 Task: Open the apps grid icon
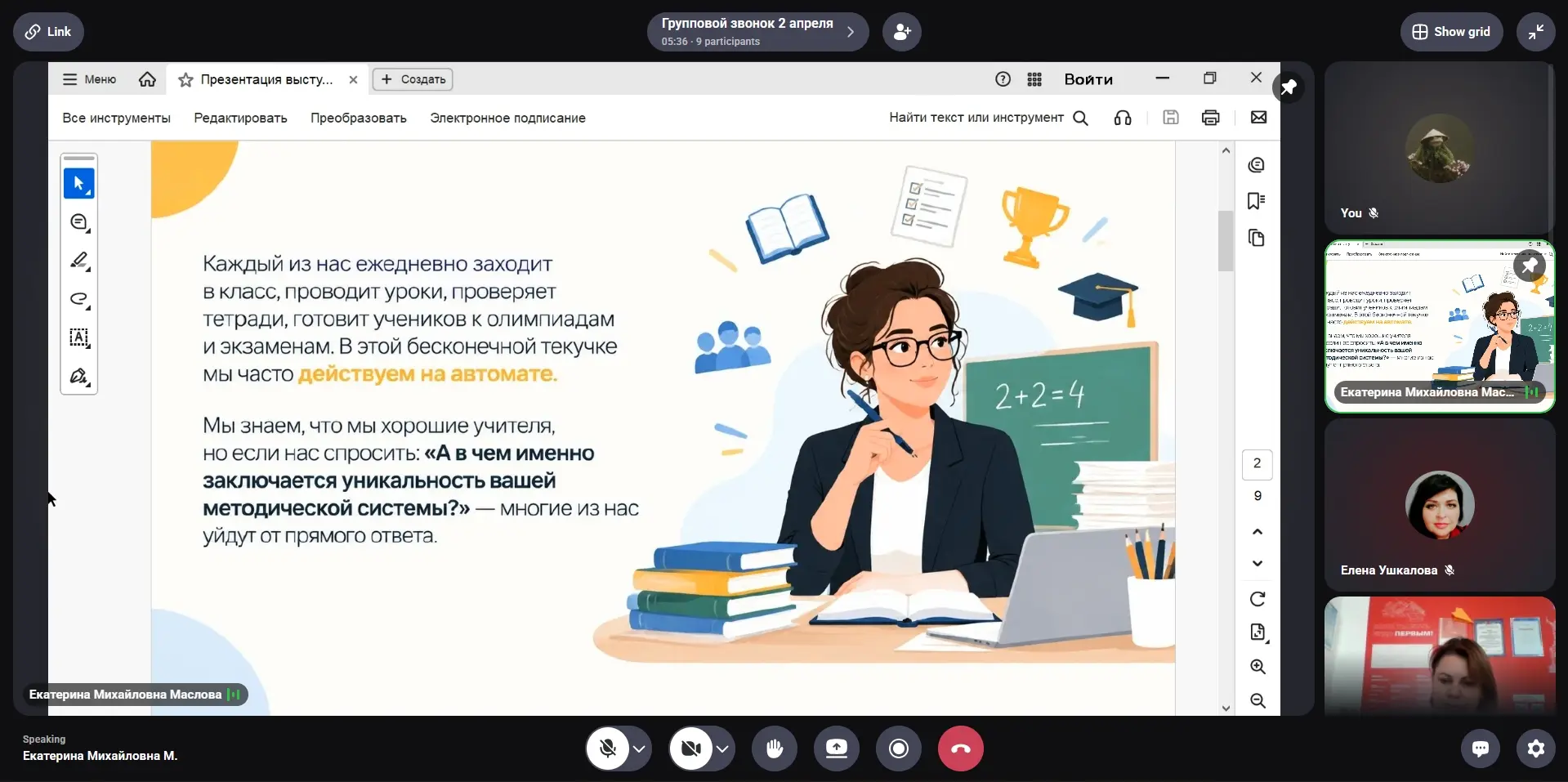(1034, 79)
